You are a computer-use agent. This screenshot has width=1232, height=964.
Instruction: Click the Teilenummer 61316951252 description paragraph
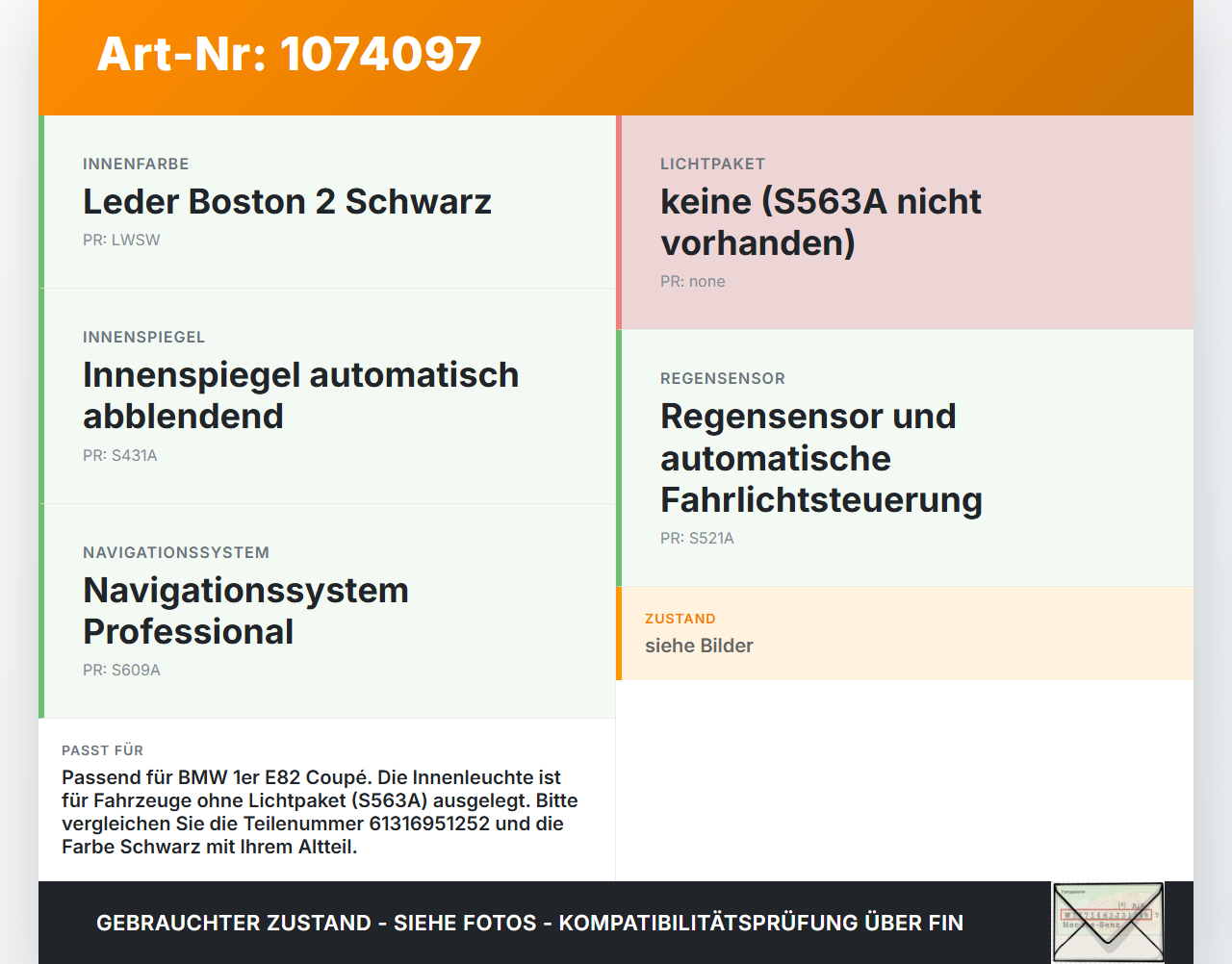320,812
